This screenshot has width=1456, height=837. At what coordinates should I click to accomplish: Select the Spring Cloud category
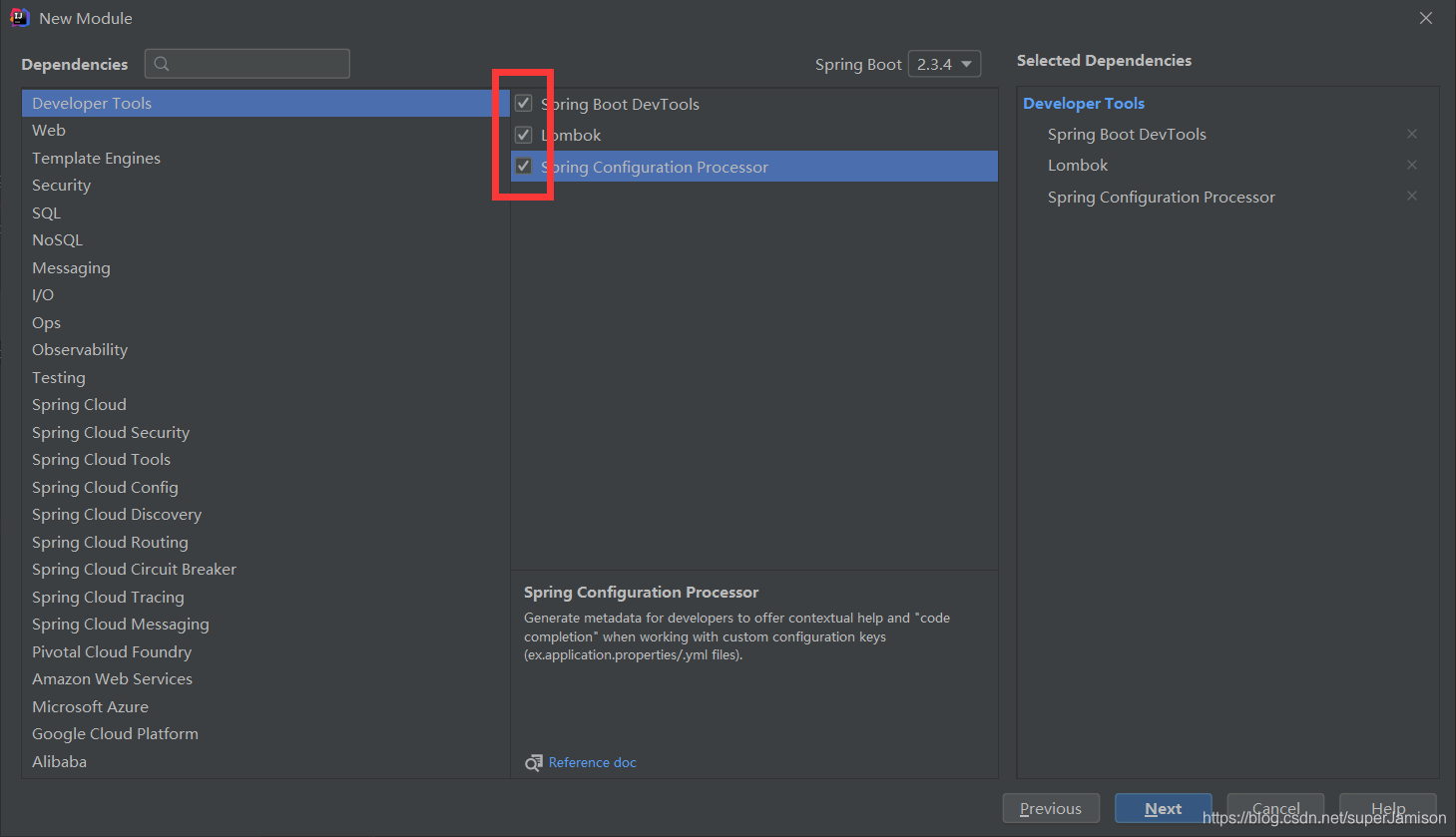click(x=265, y=405)
